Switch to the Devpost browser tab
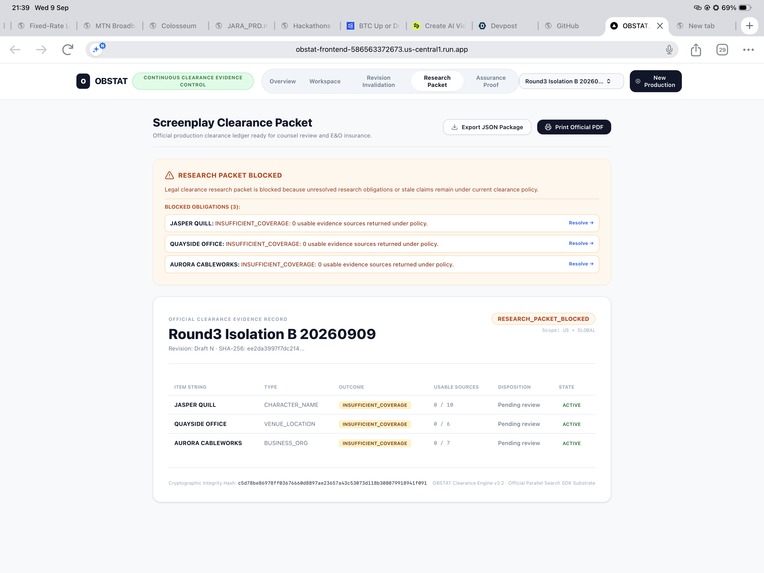This screenshot has width=764, height=573. click(503, 26)
